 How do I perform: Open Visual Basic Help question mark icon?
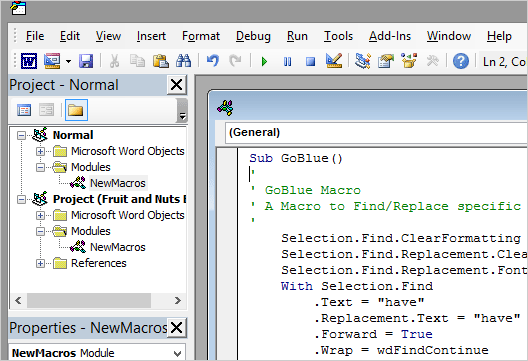tap(461, 61)
